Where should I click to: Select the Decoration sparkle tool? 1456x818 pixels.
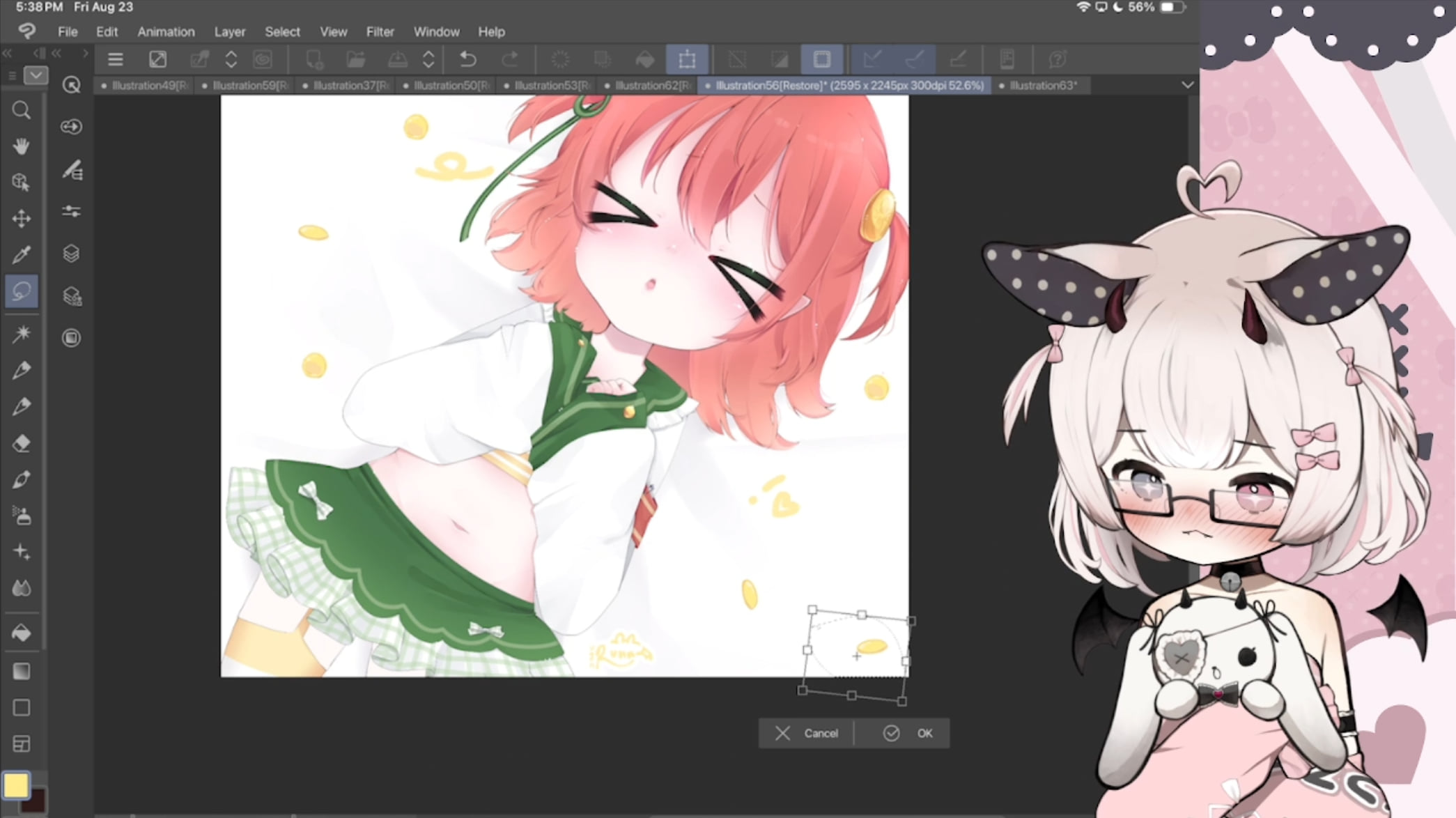click(x=22, y=552)
